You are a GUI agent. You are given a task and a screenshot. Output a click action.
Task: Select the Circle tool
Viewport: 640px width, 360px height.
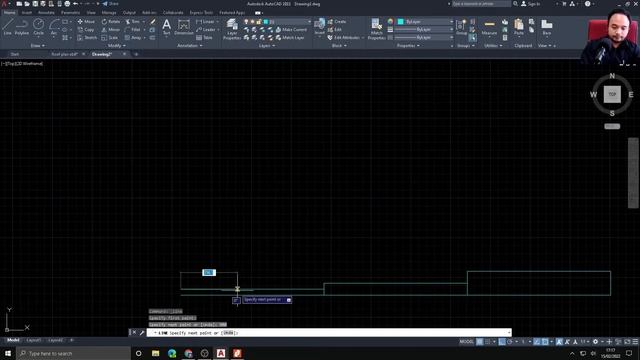tap(38, 27)
